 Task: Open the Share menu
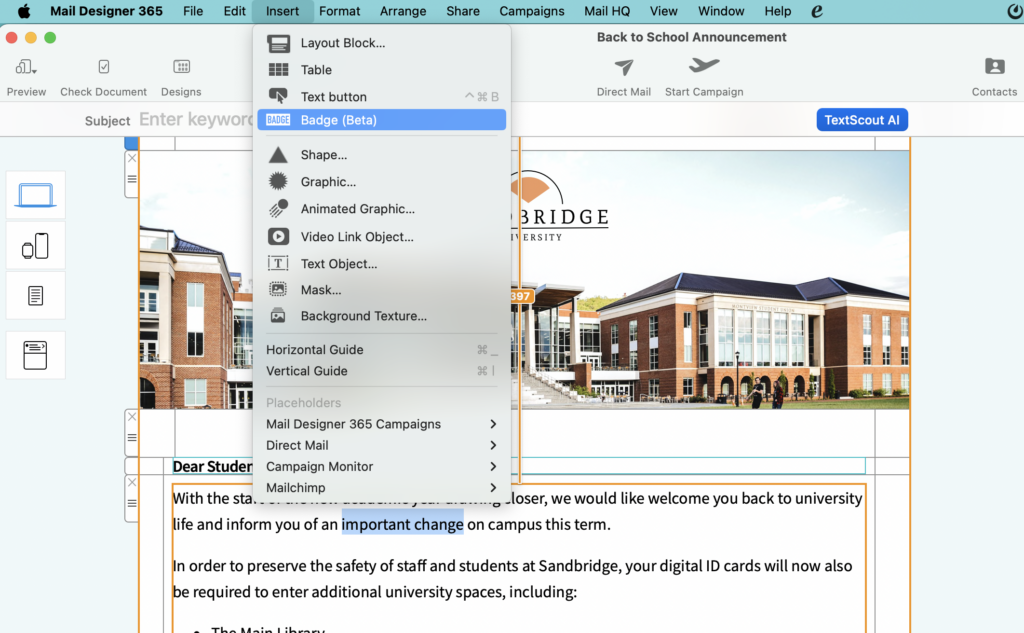pos(463,11)
